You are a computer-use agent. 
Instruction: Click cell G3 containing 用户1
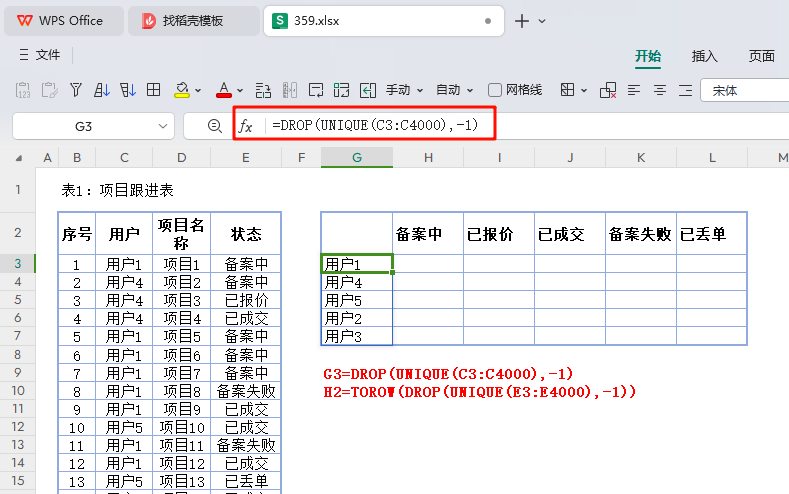(x=357, y=264)
